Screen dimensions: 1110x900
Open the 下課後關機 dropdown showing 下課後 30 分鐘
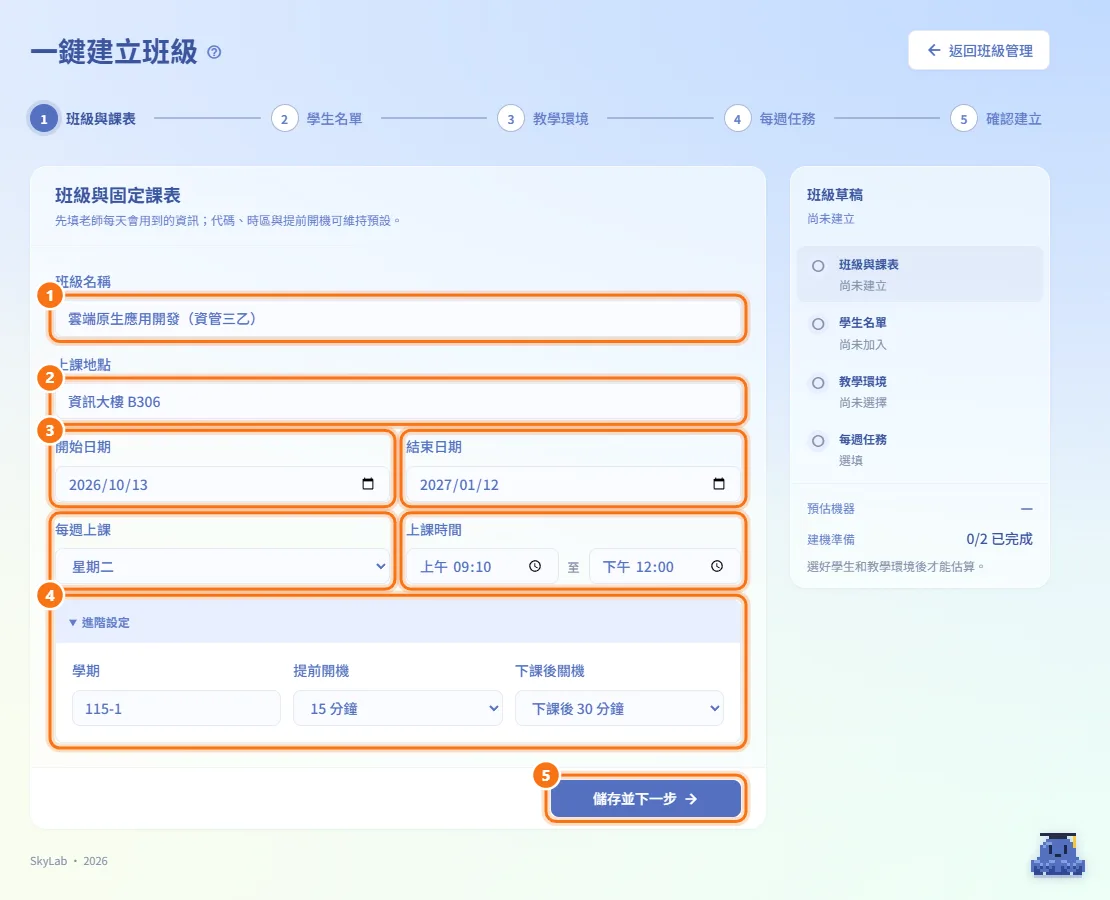click(x=619, y=708)
